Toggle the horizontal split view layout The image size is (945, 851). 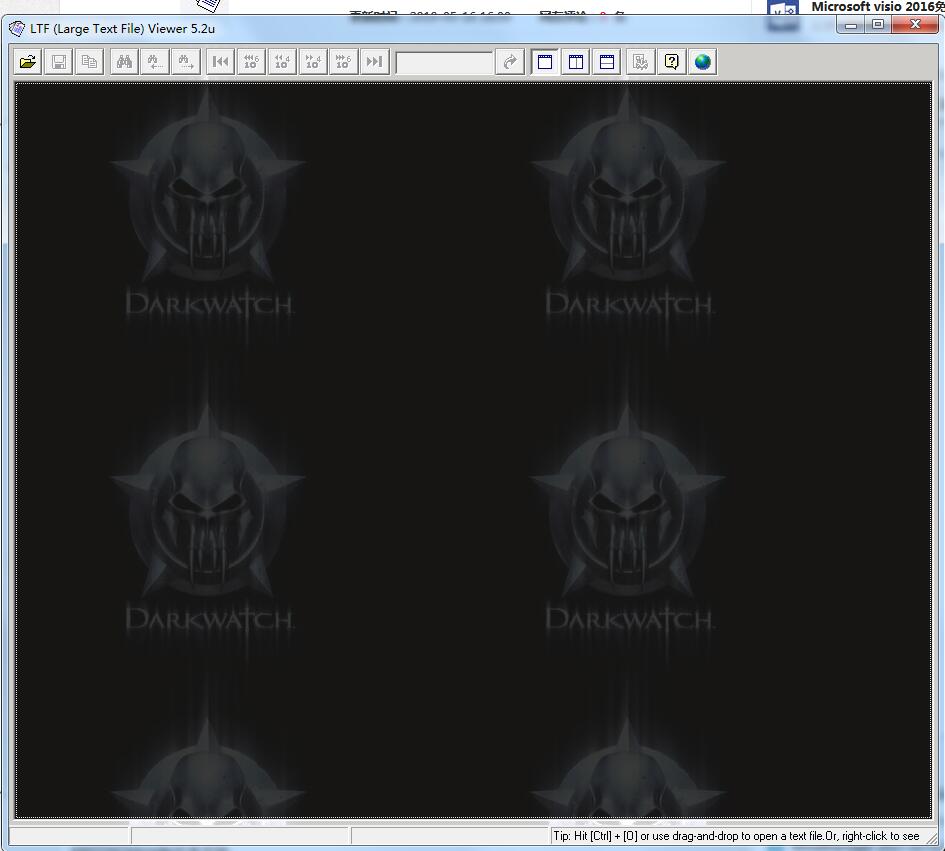click(x=607, y=62)
